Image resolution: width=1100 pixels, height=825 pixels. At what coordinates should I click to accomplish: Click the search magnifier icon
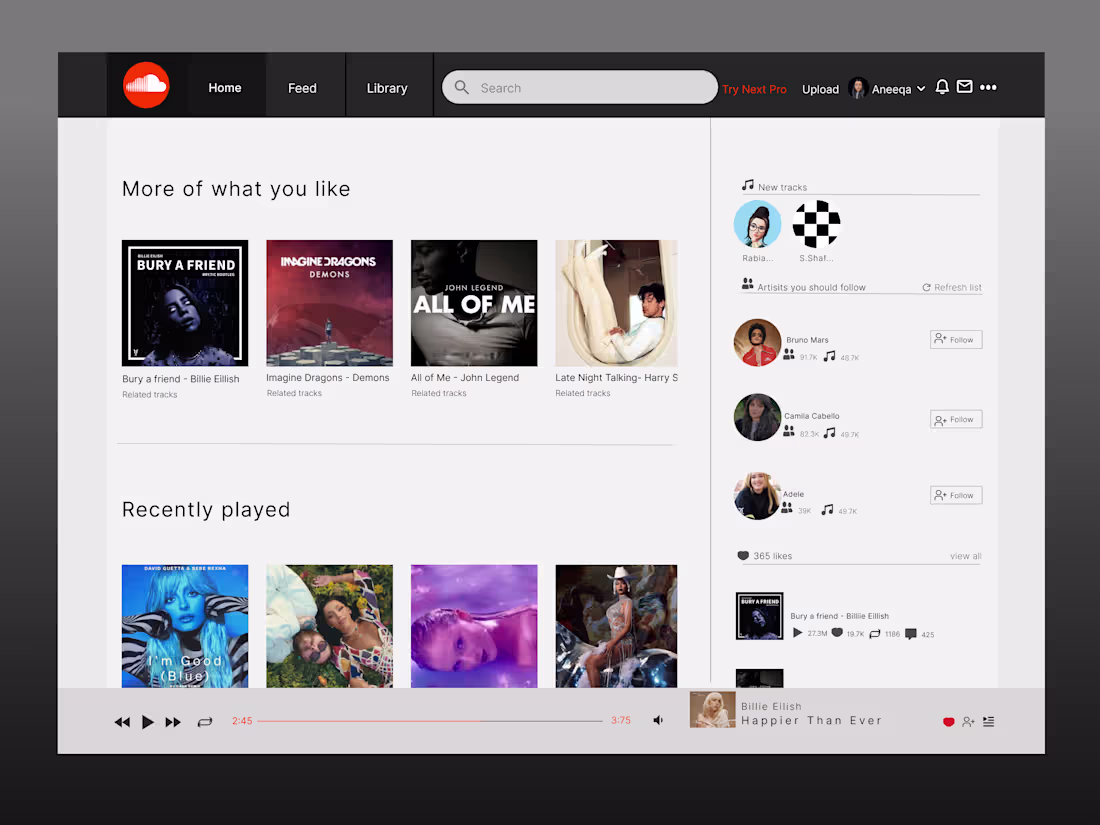click(x=462, y=87)
